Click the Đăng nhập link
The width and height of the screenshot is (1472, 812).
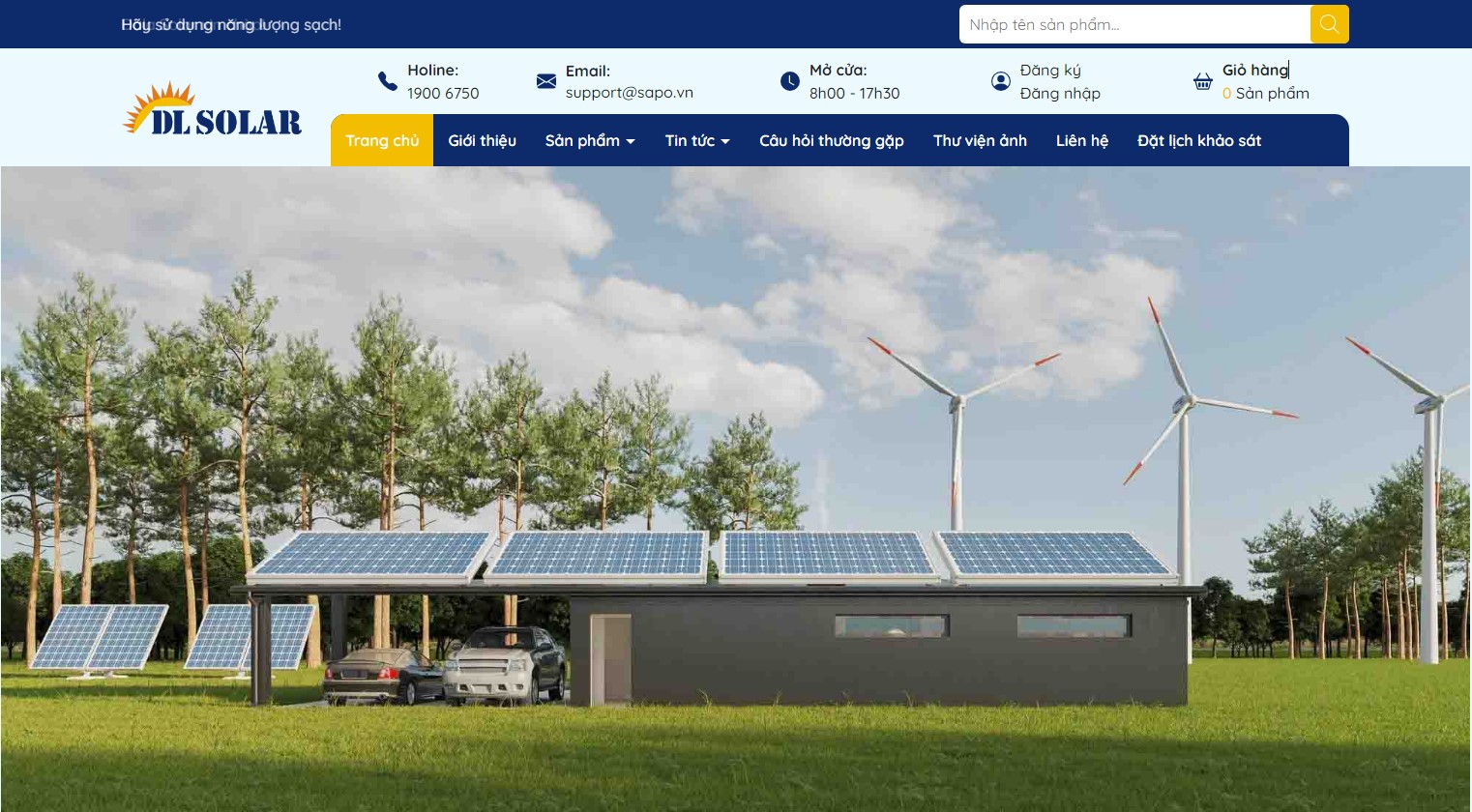point(1060,93)
